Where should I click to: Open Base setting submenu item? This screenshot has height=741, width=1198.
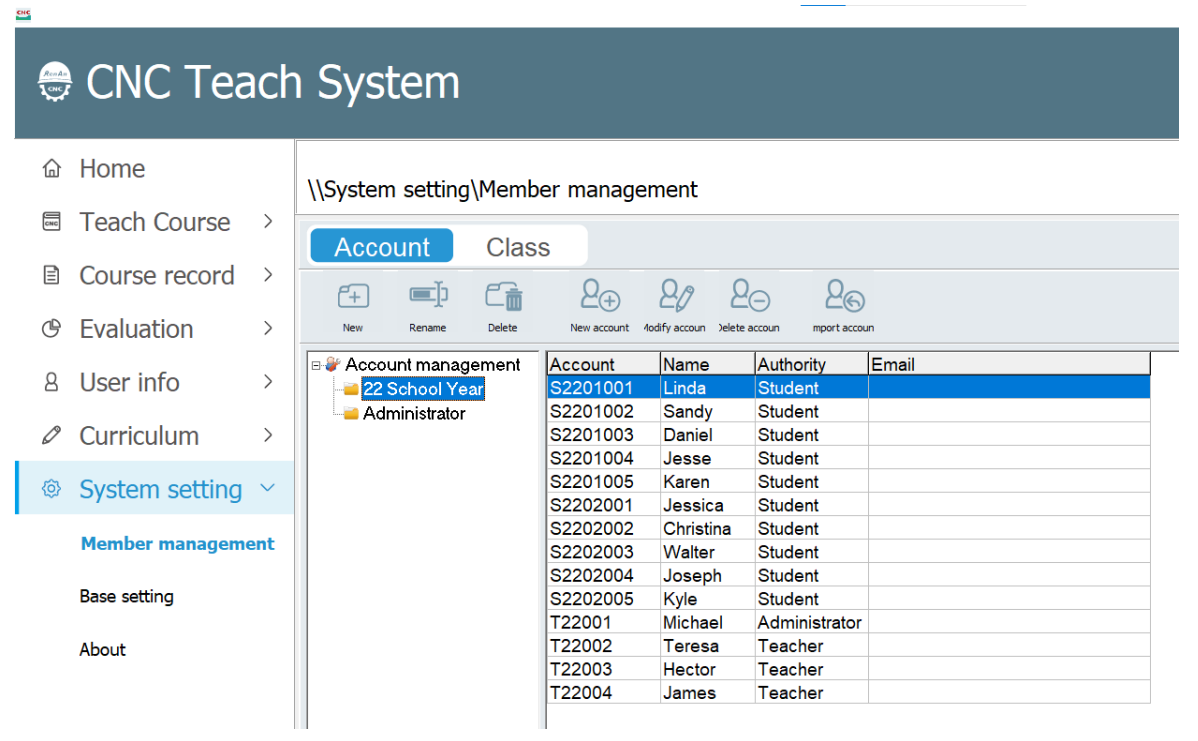(x=126, y=597)
